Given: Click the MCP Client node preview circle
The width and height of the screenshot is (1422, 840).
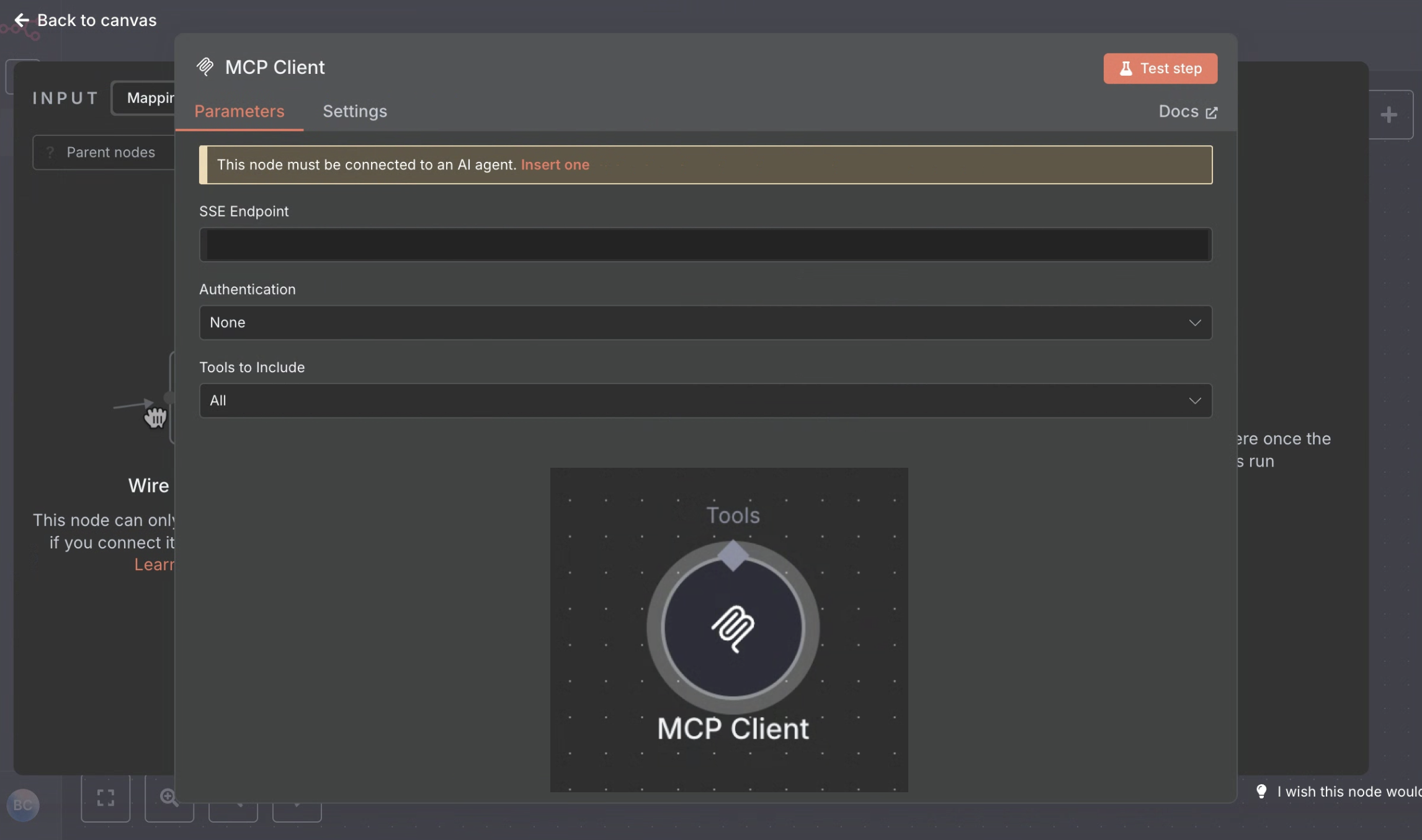Looking at the screenshot, I should pyautogui.click(x=733, y=628).
